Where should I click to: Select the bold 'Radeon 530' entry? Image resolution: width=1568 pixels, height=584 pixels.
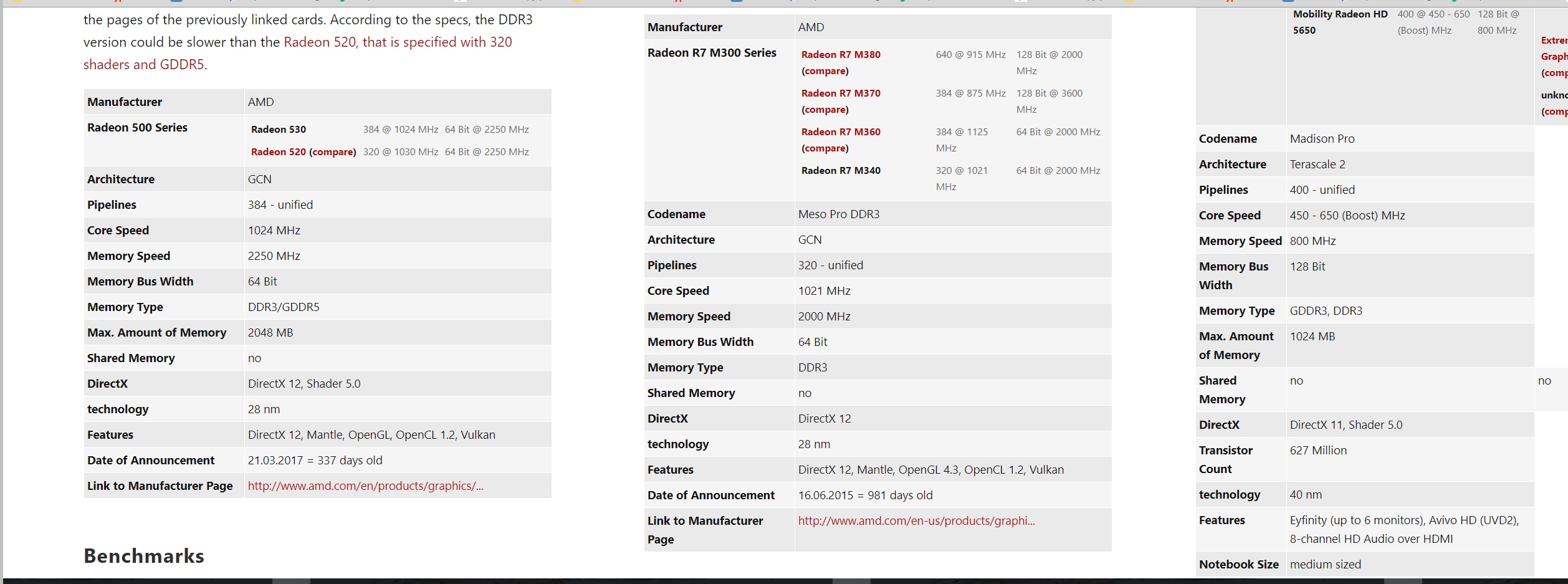coord(279,130)
